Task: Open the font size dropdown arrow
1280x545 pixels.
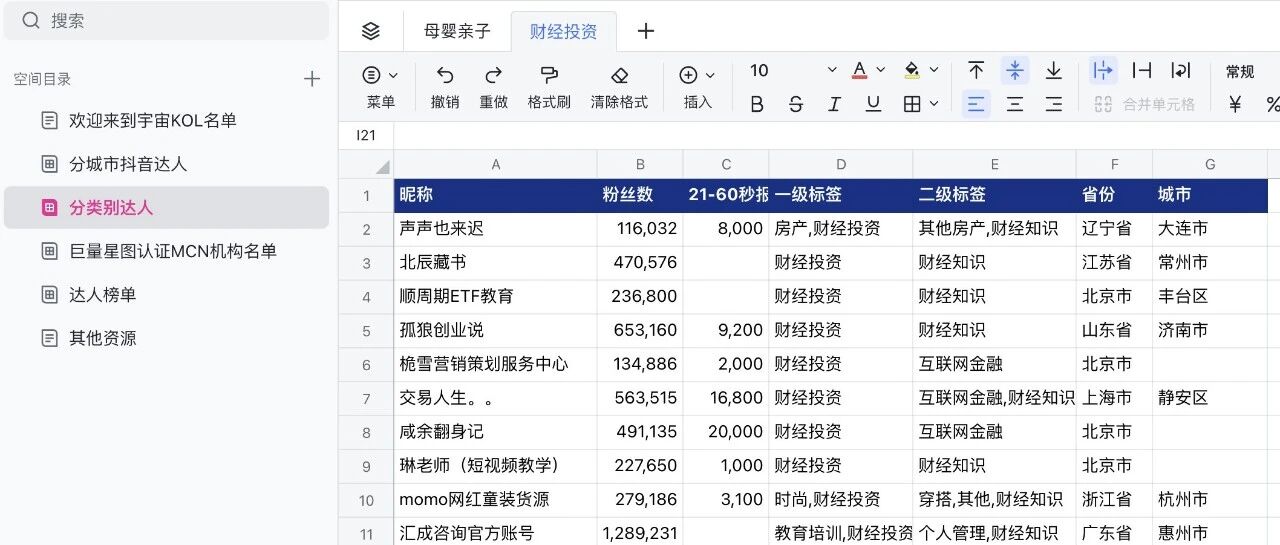Action: [x=831, y=70]
